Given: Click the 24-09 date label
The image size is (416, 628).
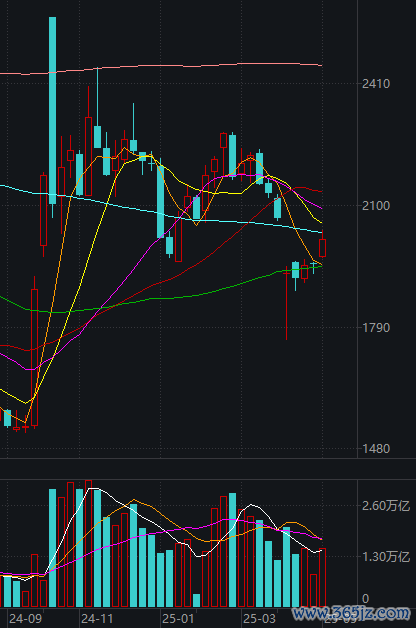Looking at the screenshot, I should (x=25, y=619).
